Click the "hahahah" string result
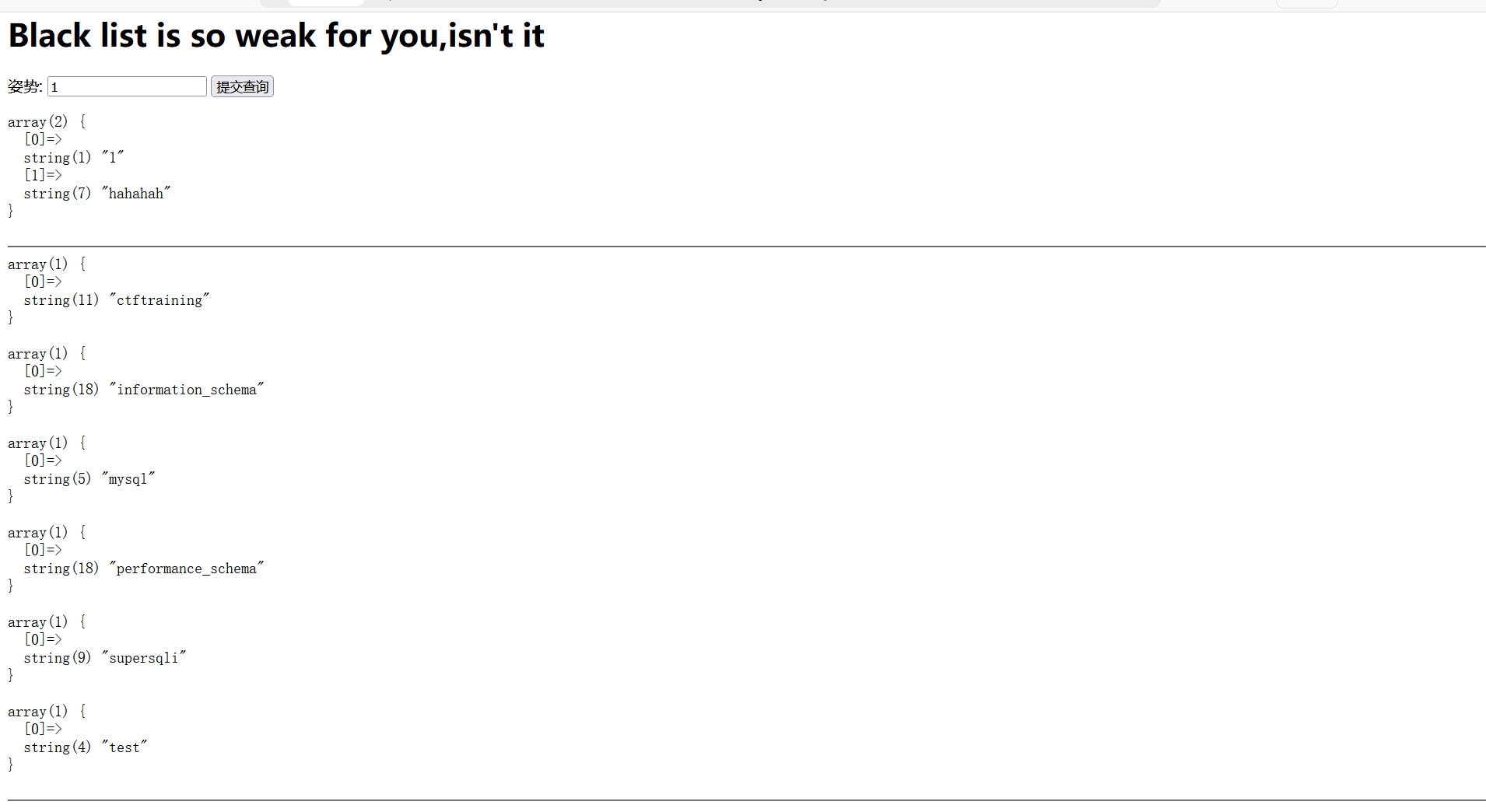 point(136,194)
